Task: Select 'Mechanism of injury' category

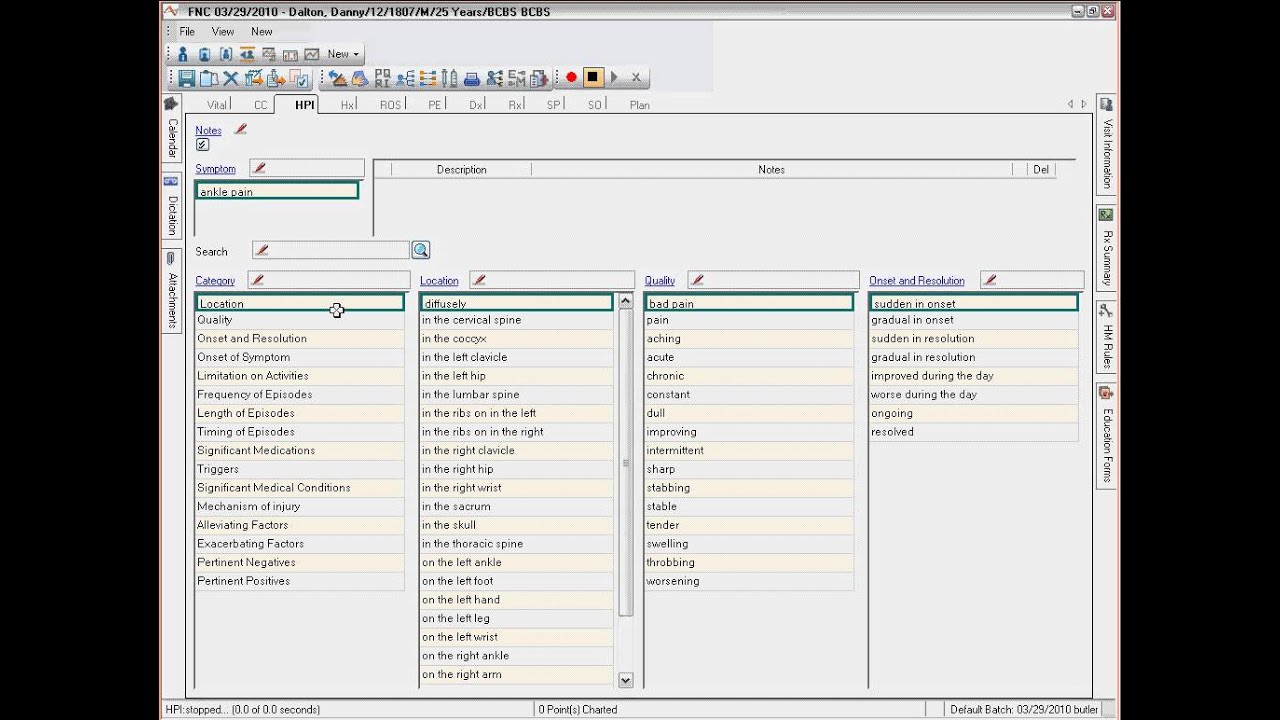Action: (300, 506)
